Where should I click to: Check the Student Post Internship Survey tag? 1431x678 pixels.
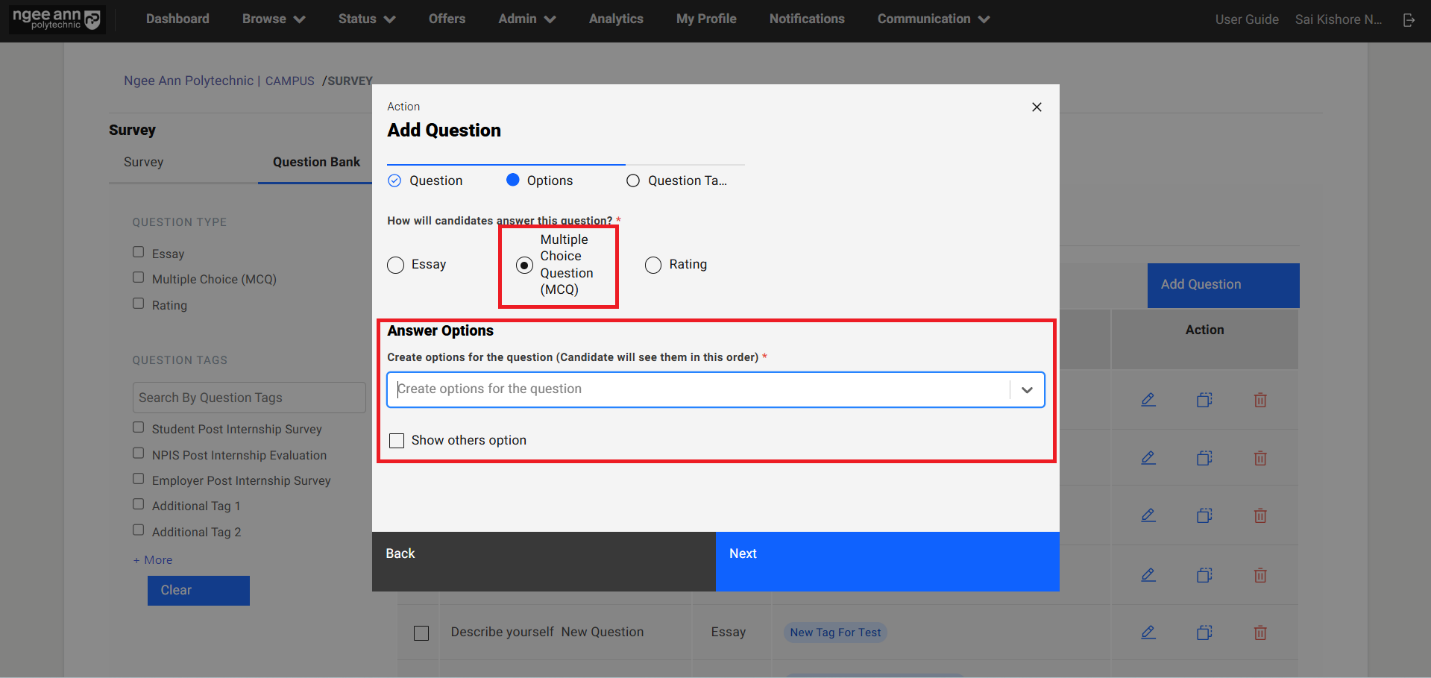pos(139,428)
